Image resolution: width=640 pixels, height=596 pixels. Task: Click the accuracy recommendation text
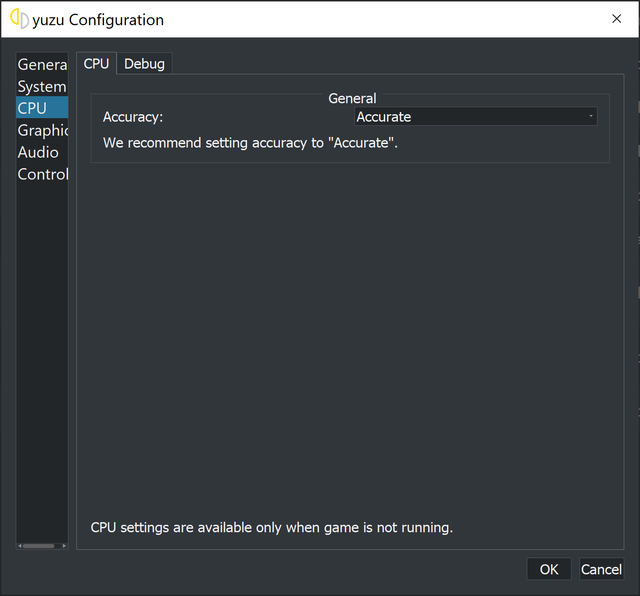[x=250, y=143]
